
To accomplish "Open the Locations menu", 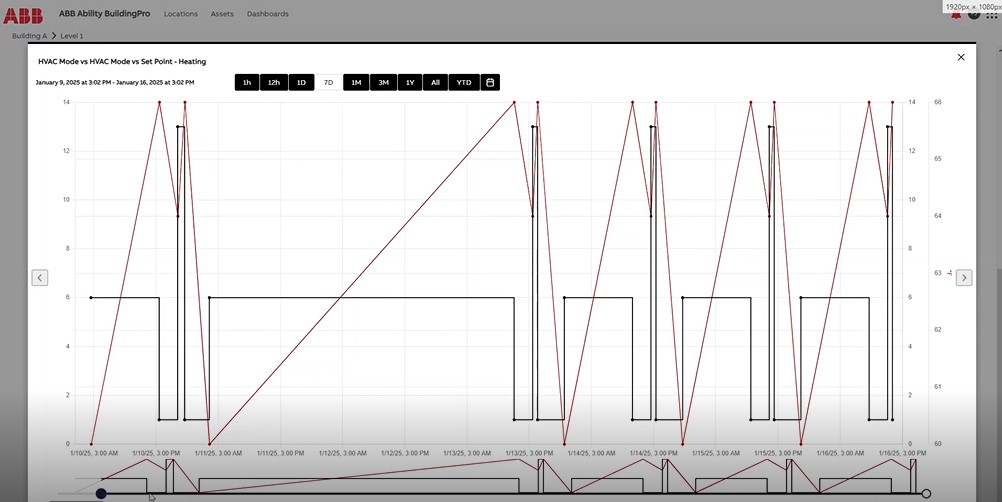I will (x=180, y=14).
